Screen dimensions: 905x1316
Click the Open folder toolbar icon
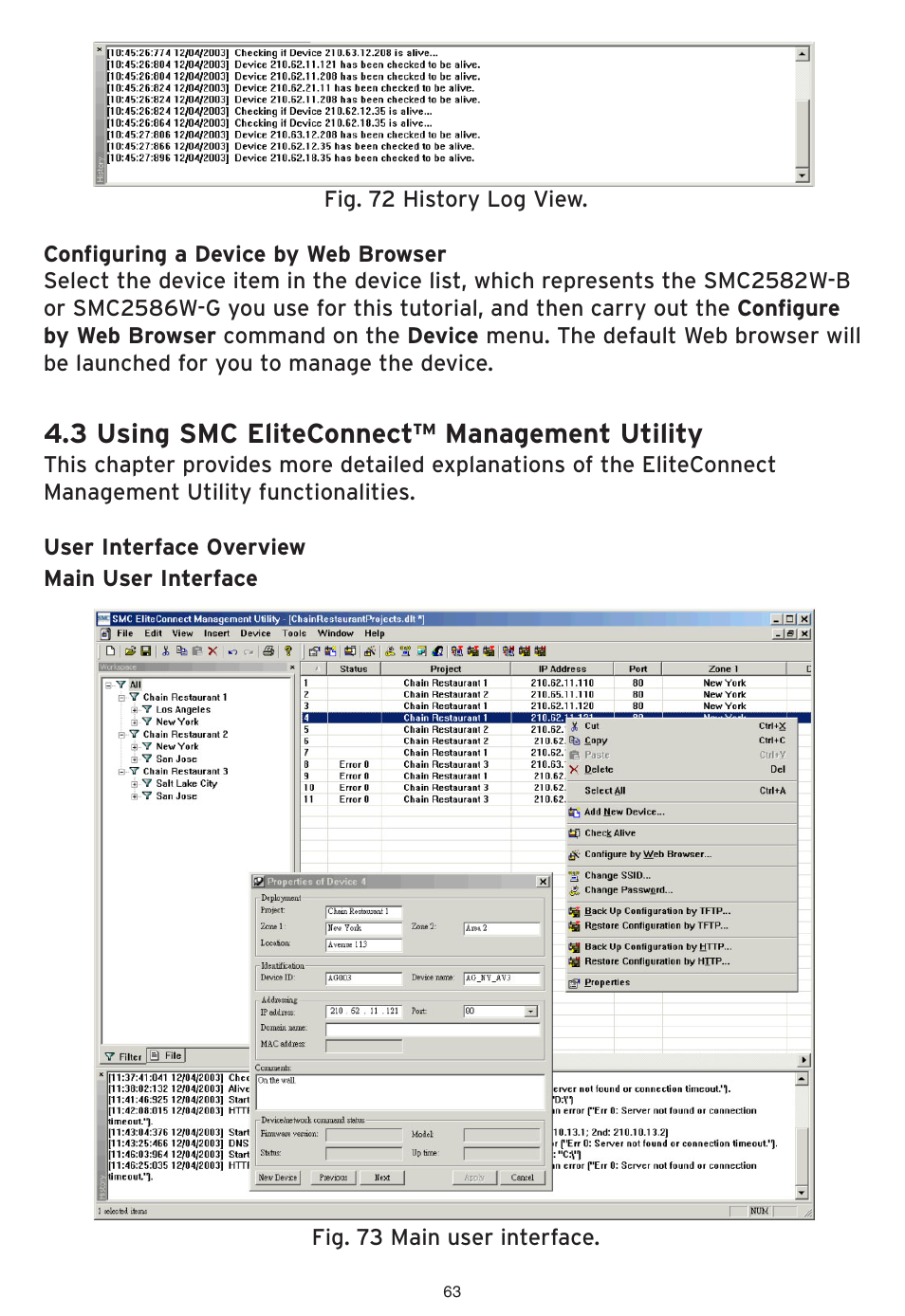[130, 651]
